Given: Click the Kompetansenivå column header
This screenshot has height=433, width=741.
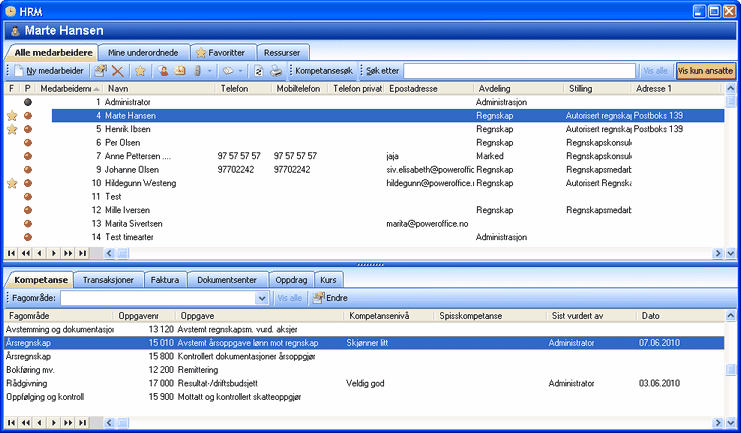Looking at the screenshot, I should pyautogui.click(x=389, y=316).
